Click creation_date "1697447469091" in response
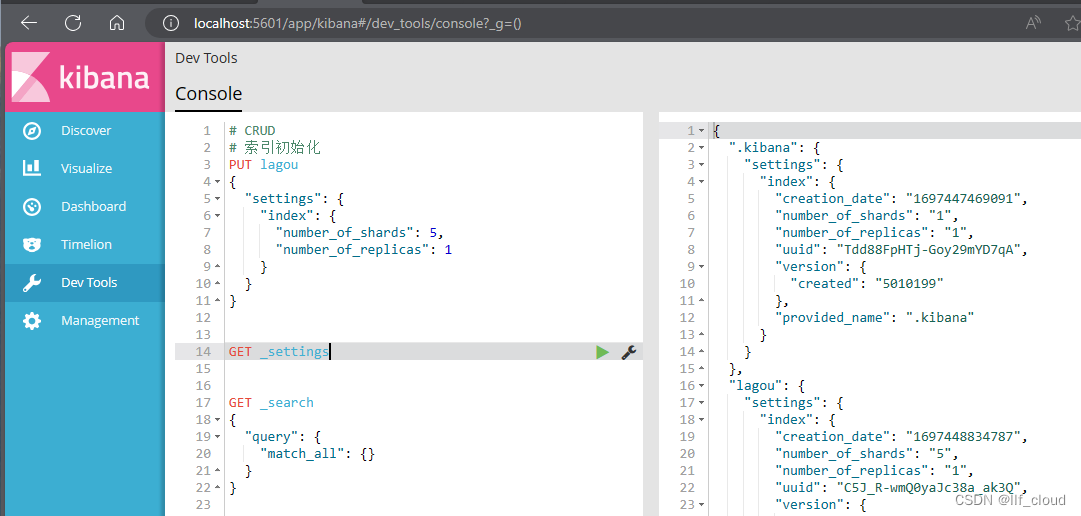Viewport: 1081px width, 516px height. pos(901,199)
